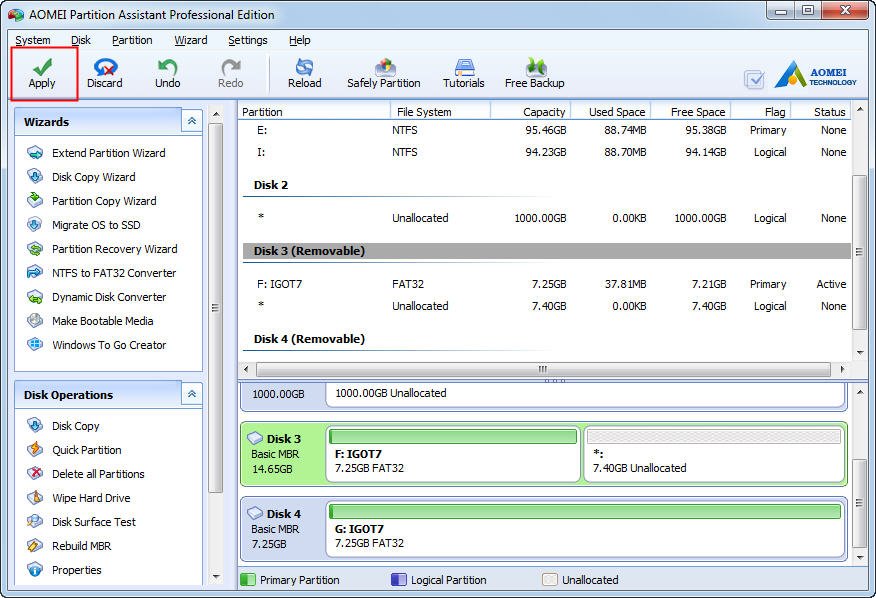Open the Windows To Go Creator

coord(109,345)
